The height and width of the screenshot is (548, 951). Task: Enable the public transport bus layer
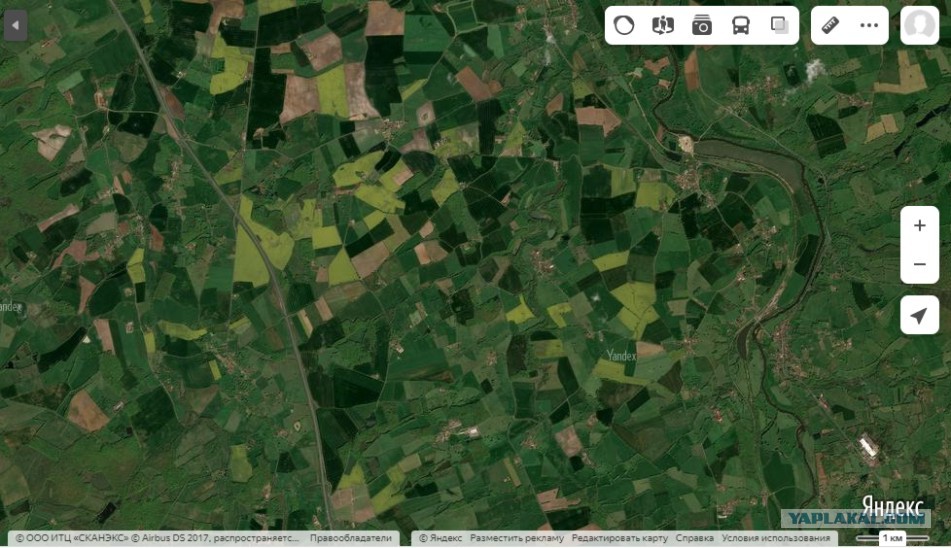pos(741,25)
